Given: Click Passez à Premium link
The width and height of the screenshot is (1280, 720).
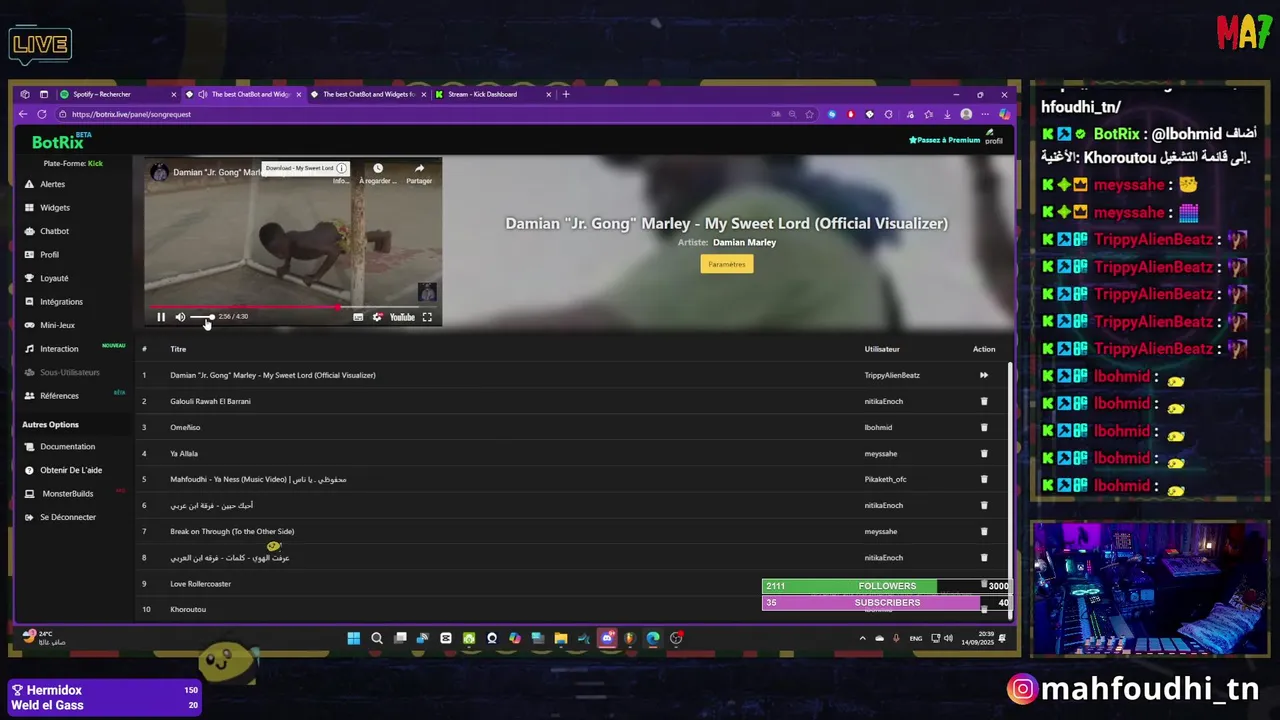Looking at the screenshot, I should [x=944, y=140].
